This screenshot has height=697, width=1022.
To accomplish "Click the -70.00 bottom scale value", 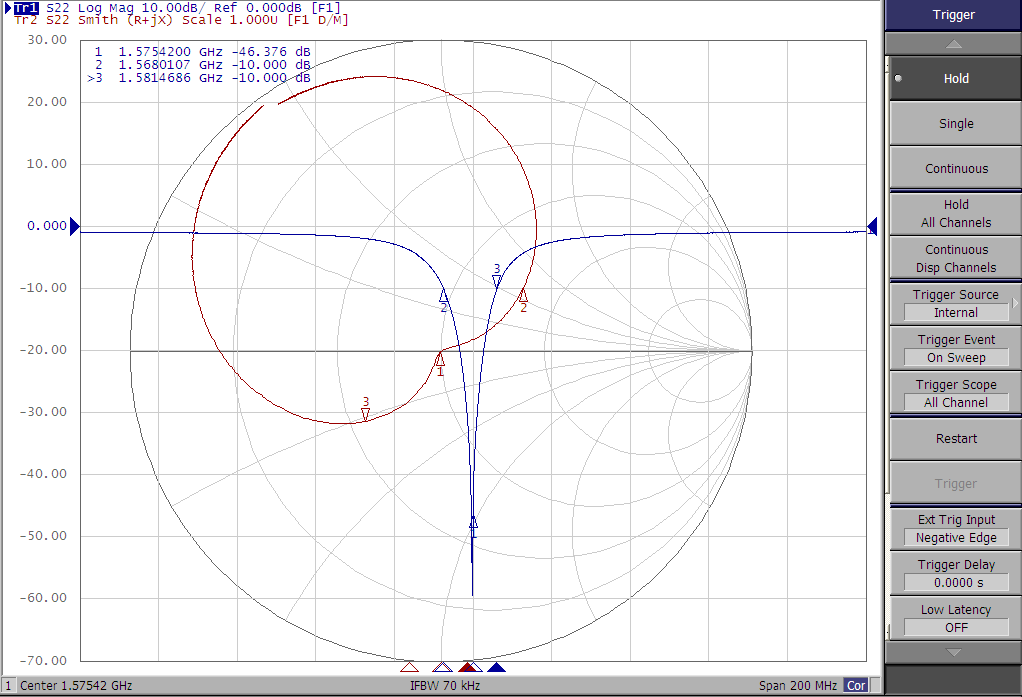I will coord(44,660).
